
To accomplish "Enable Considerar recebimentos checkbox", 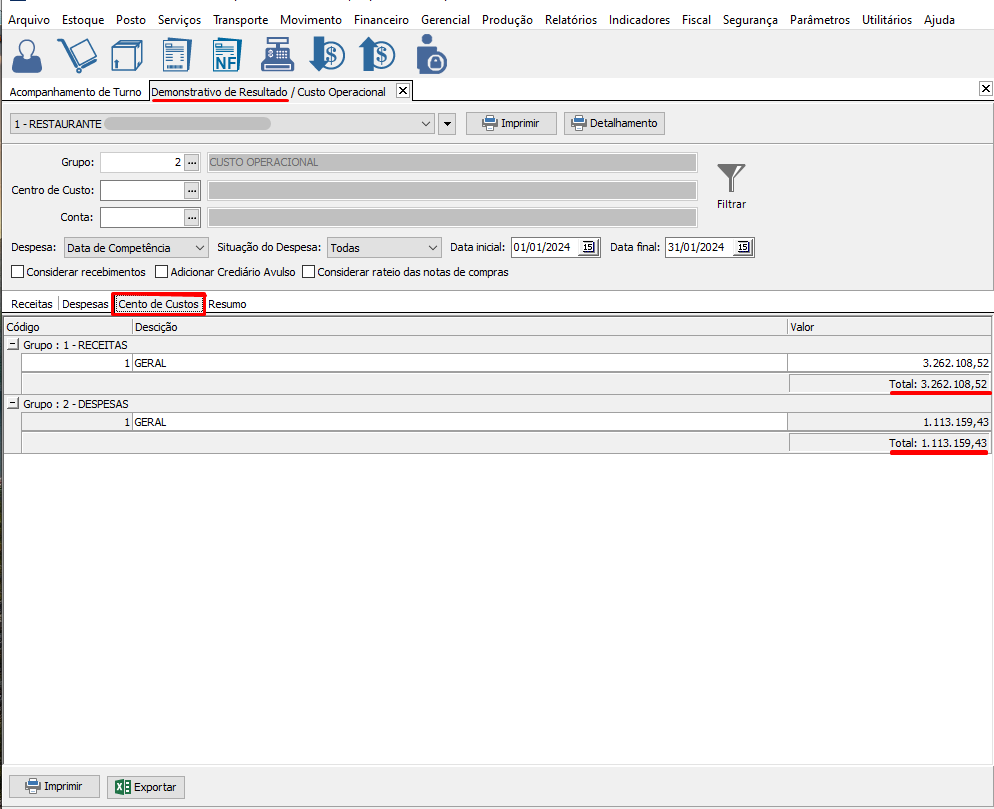I will point(18,272).
